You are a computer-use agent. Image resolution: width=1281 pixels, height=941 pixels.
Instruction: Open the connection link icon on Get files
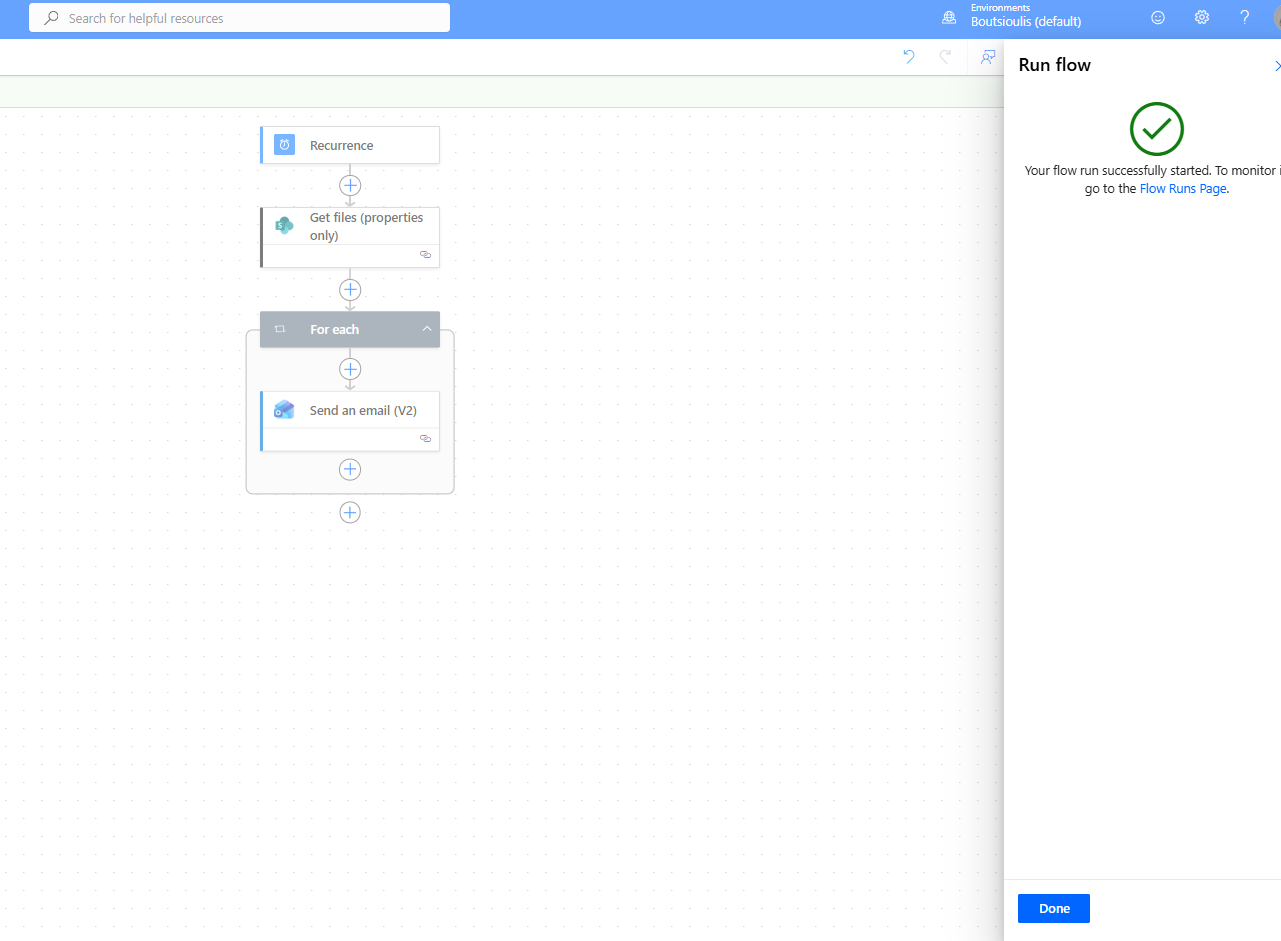425,255
